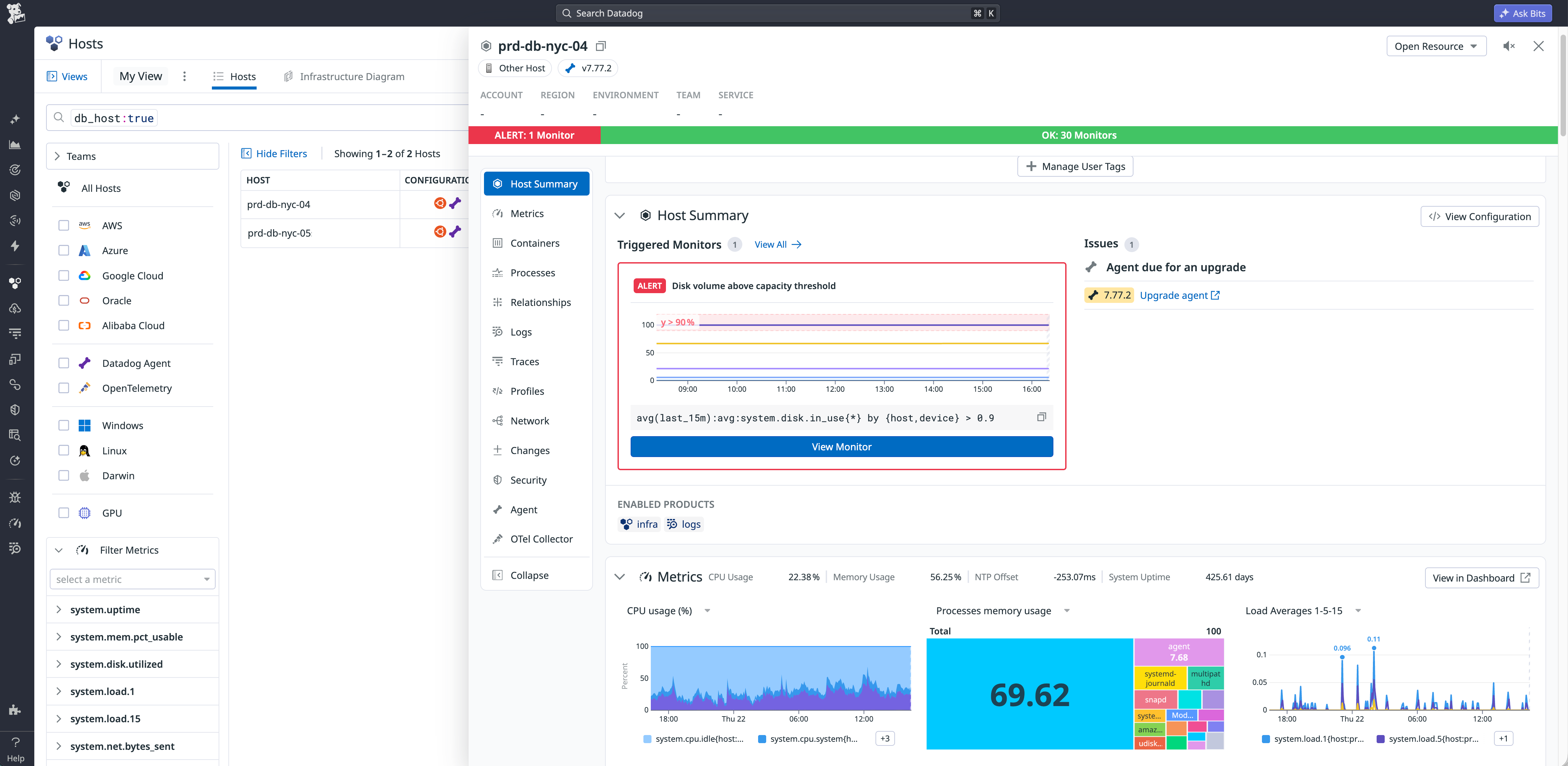1568x766 pixels.
Task: Check the Oracle filter checkbox
Action: point(64,300)
